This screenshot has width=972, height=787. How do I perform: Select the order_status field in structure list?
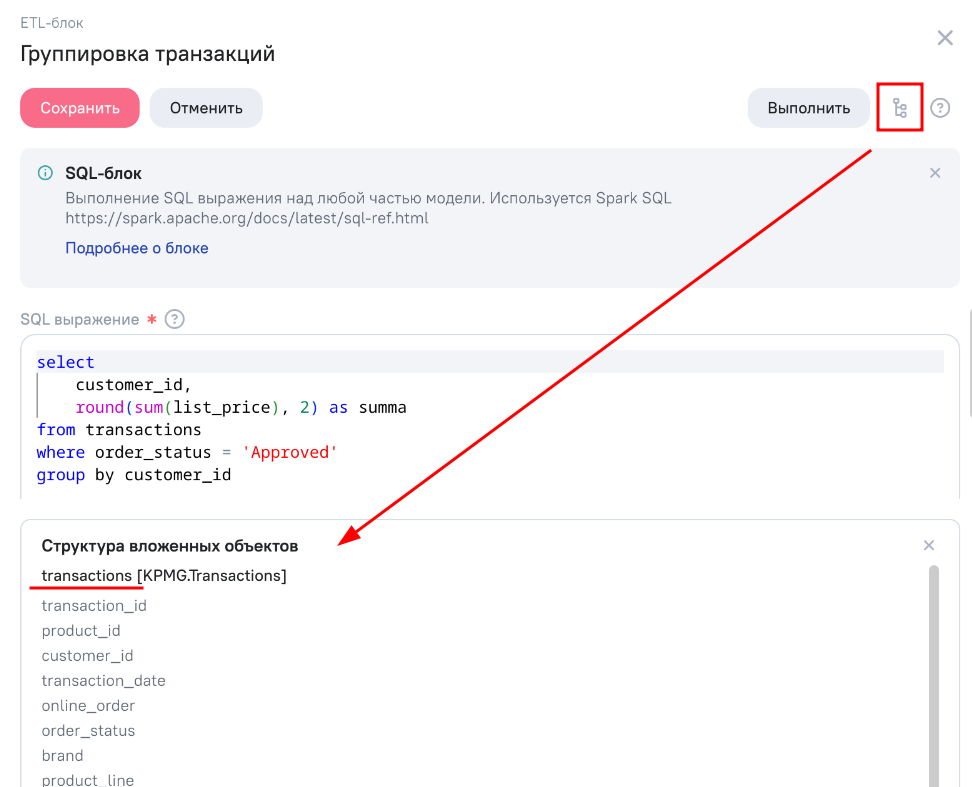88,731
